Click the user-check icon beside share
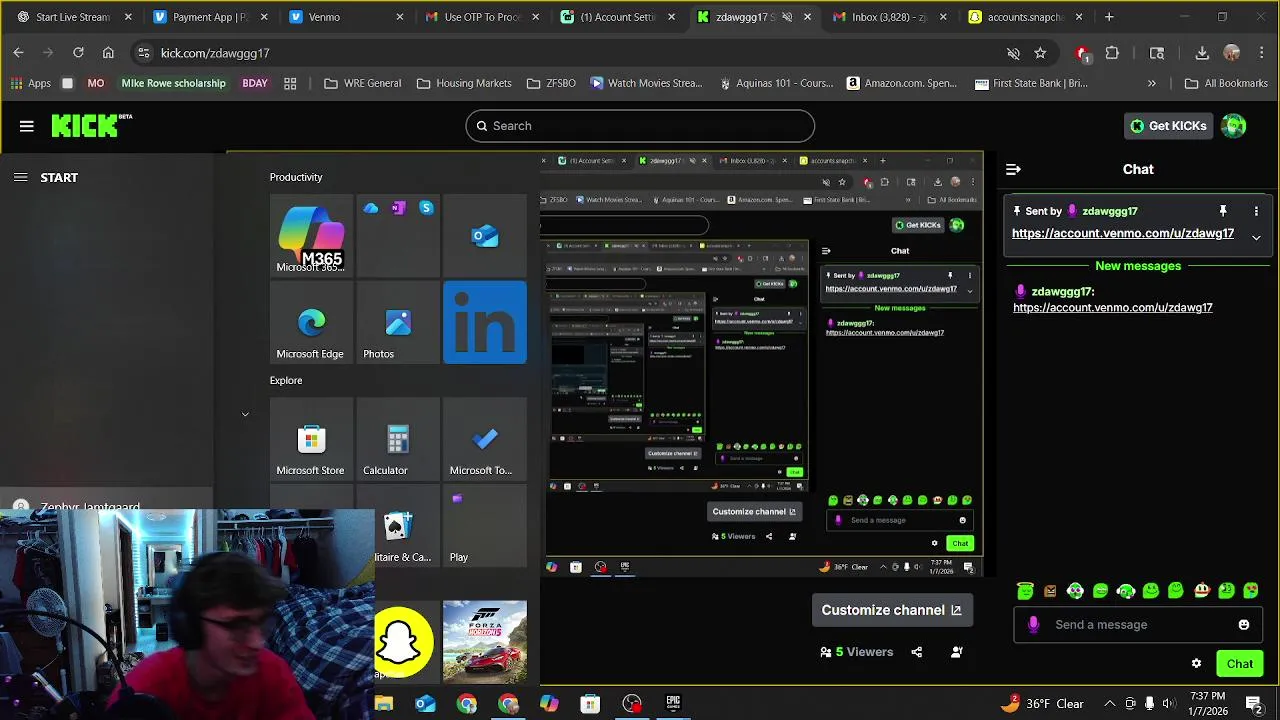The image size is (1280, 720). point(957,652)
